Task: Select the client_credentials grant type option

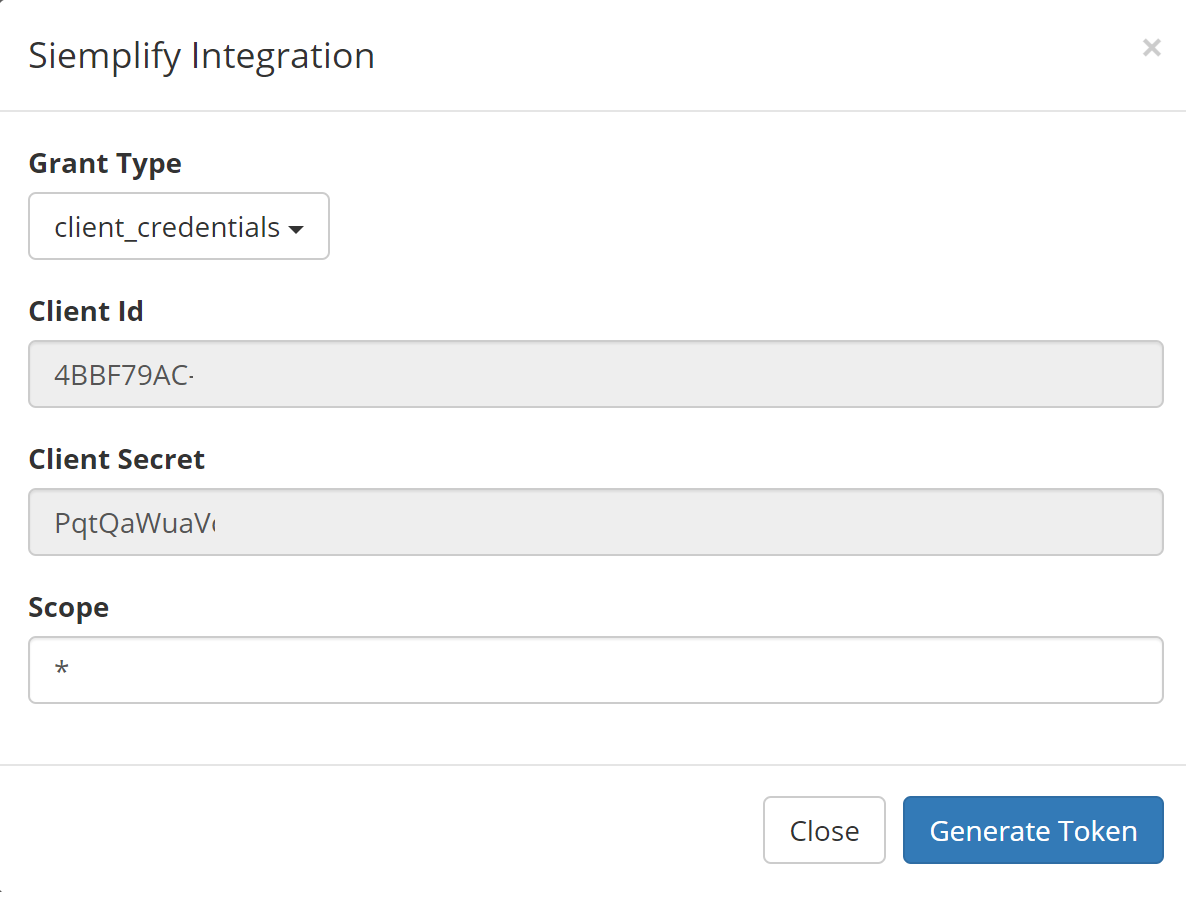Action: (x=165, y=227)
